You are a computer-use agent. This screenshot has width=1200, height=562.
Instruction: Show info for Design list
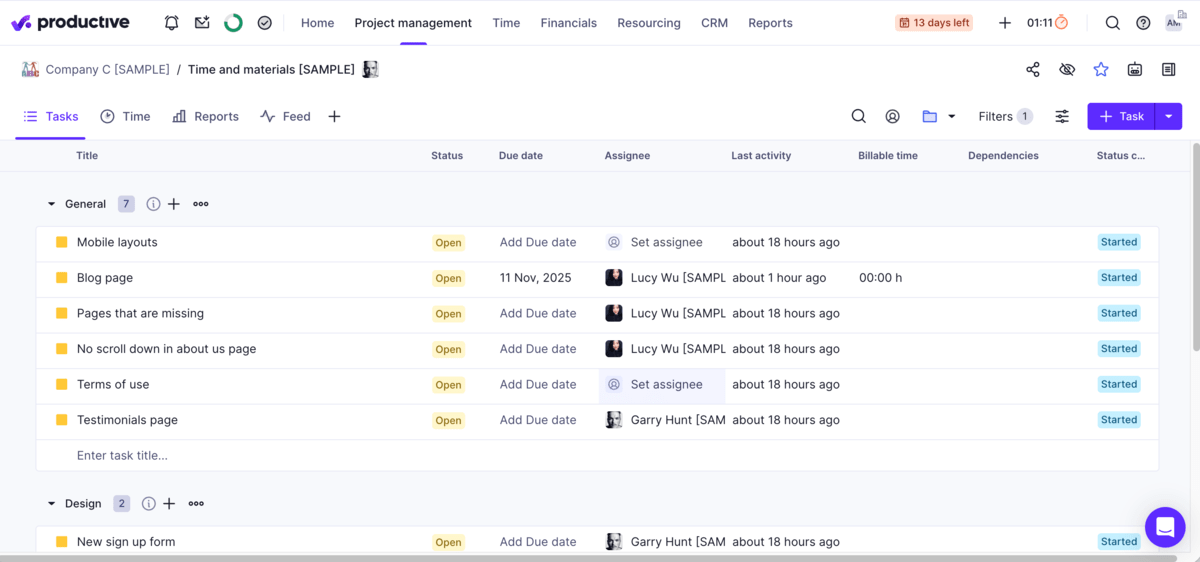[x=148, y=504]
